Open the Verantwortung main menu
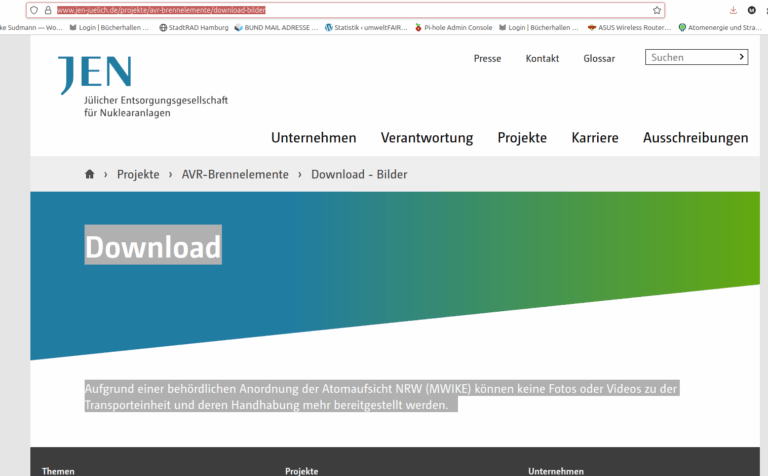 (427, 138)
